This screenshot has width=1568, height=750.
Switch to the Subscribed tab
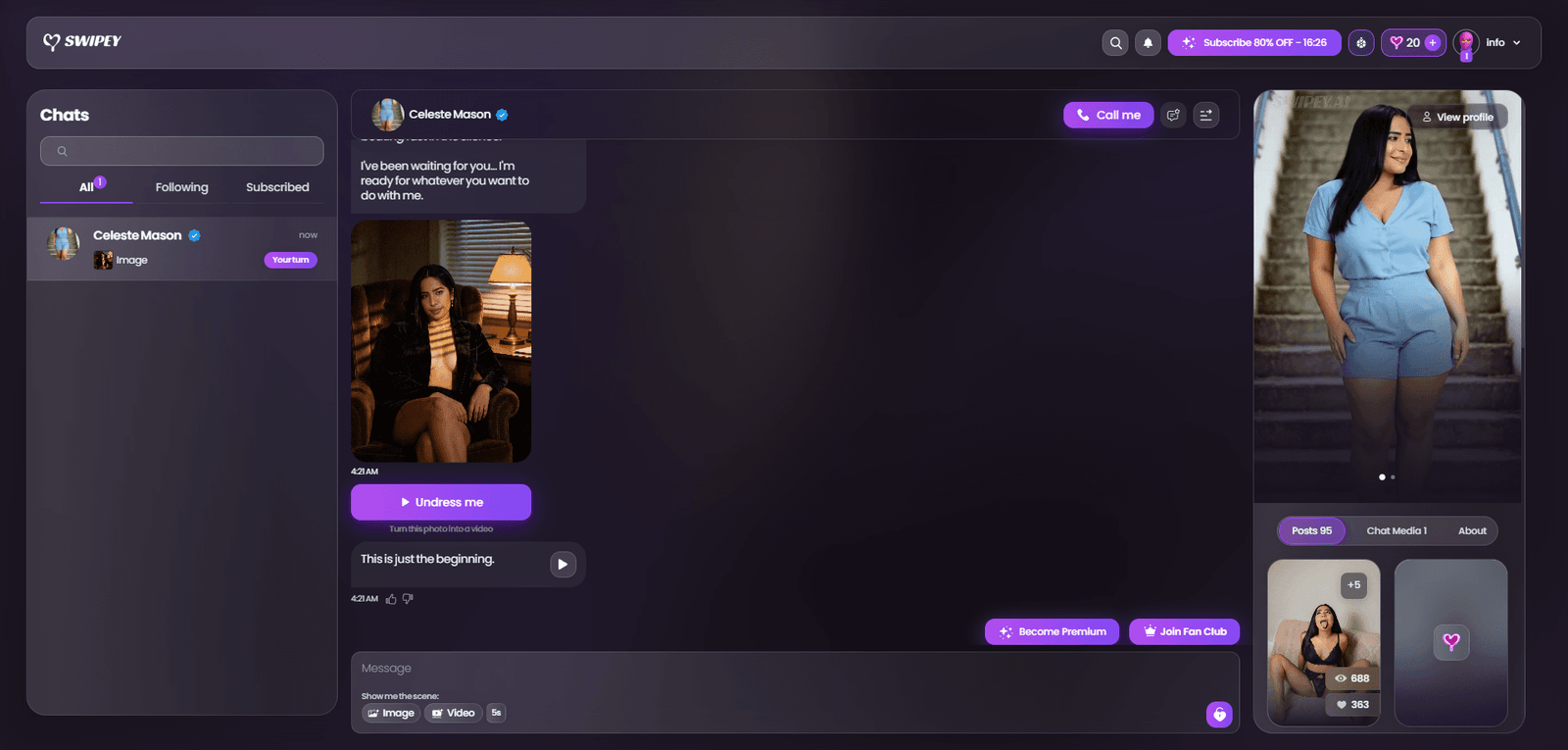(x=277, y=187)
